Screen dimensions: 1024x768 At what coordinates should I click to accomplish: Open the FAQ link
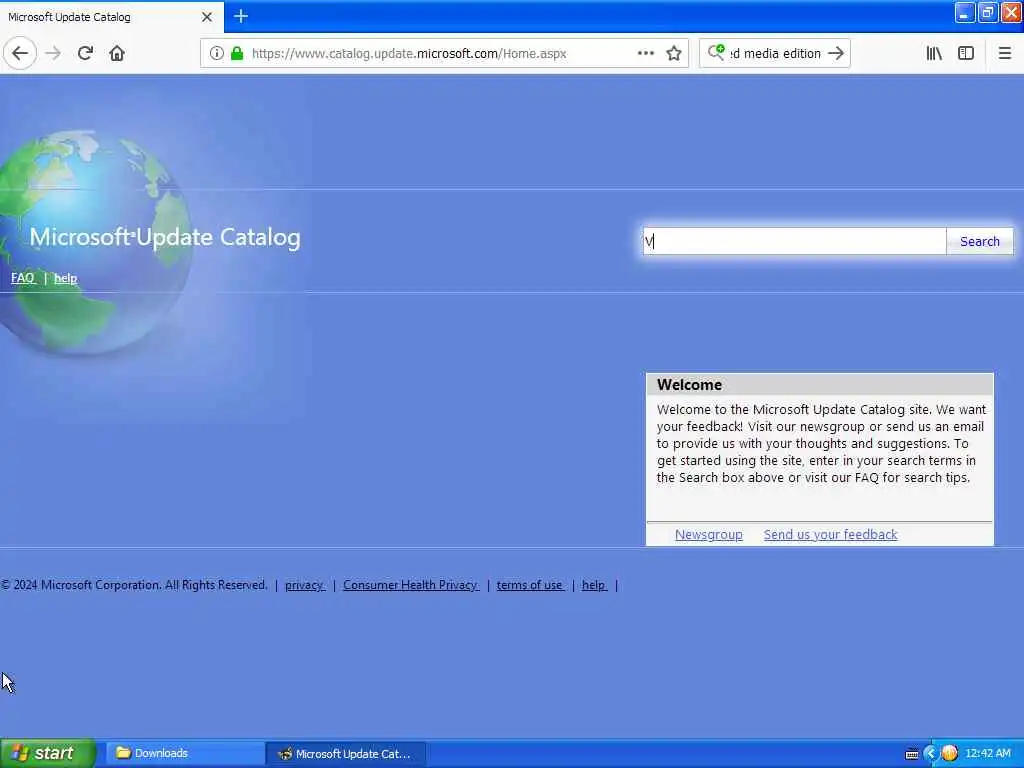23,278
